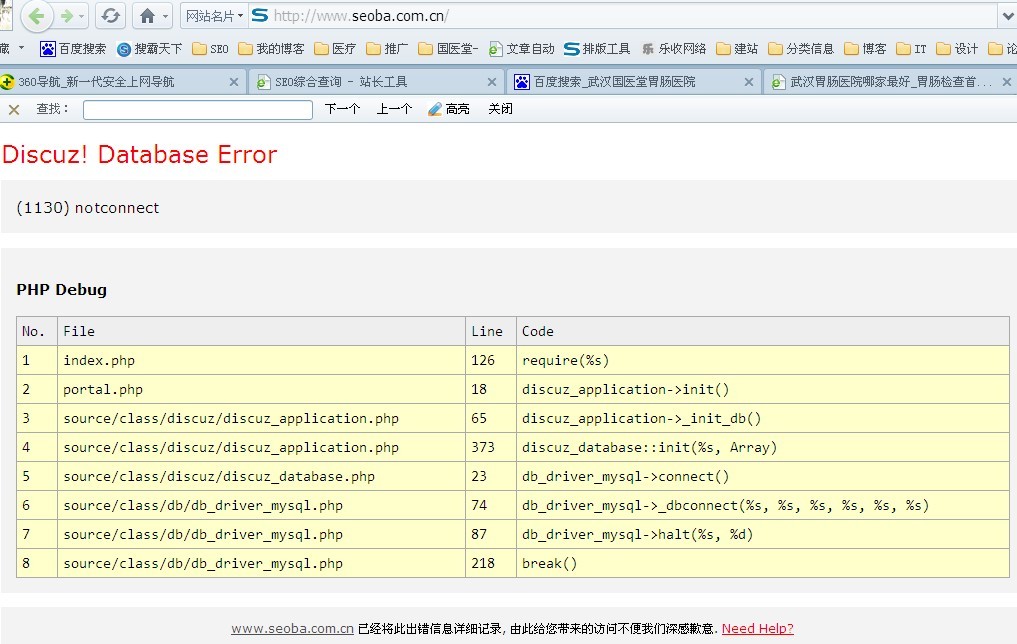Open the 排版工具 bookmark

tap(597, 49)
